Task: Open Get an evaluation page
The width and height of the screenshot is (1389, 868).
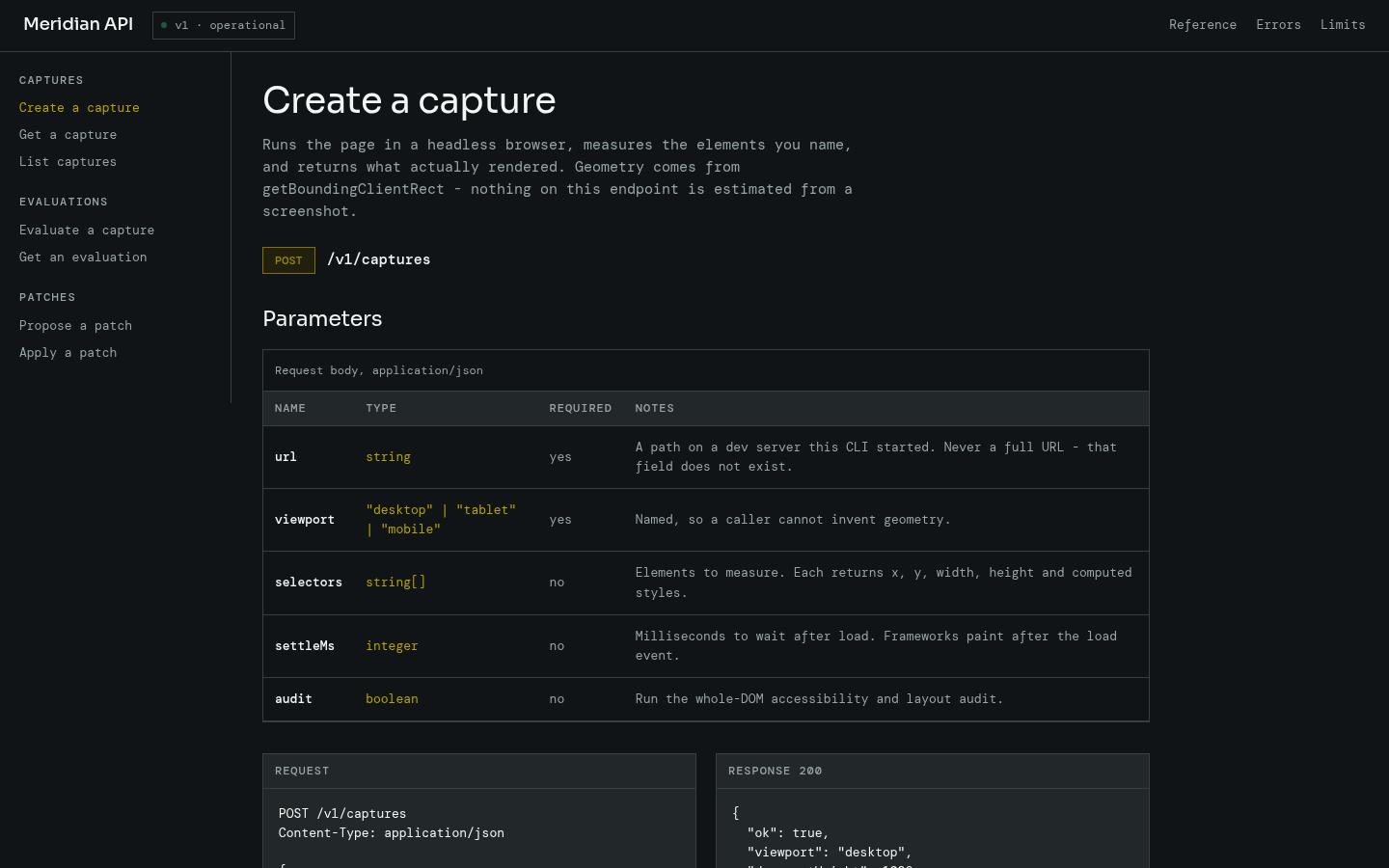Action: pos(83,258)
